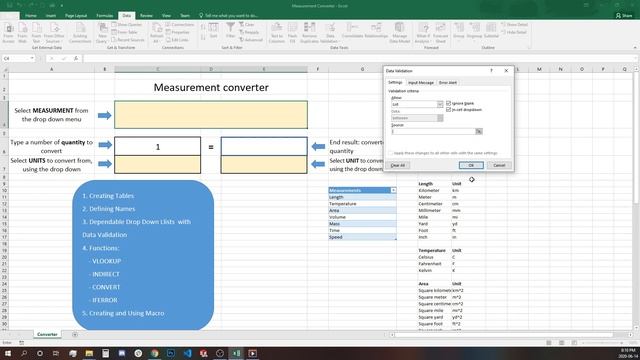The image size is (640, 360).
Task: Open the Review ribbon tab
Action: coord(146,16)
